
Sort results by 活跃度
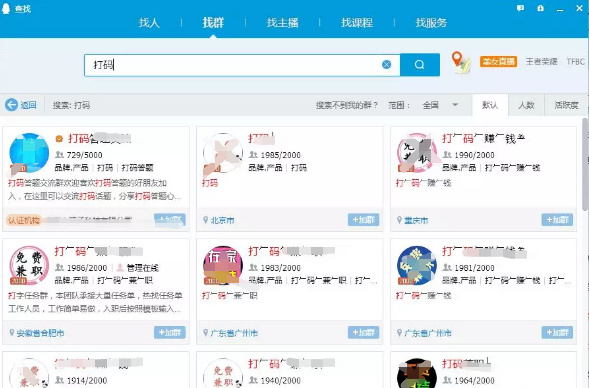tap(566, 105)
